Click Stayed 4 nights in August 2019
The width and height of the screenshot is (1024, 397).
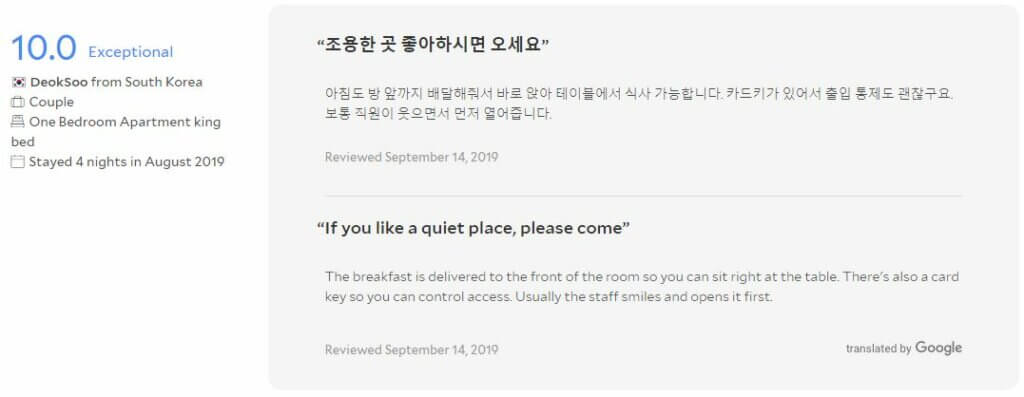click(x=127, y=162)
